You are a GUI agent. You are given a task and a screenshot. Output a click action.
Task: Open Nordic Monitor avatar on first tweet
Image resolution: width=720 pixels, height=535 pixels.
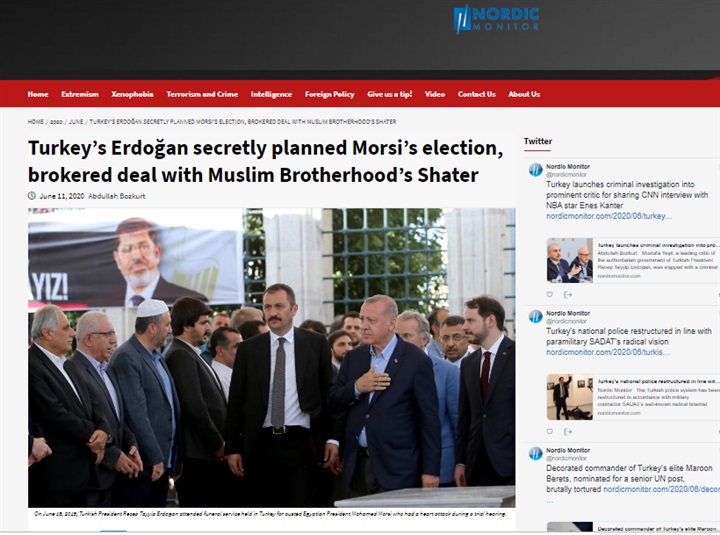click(x=535, y=170)
